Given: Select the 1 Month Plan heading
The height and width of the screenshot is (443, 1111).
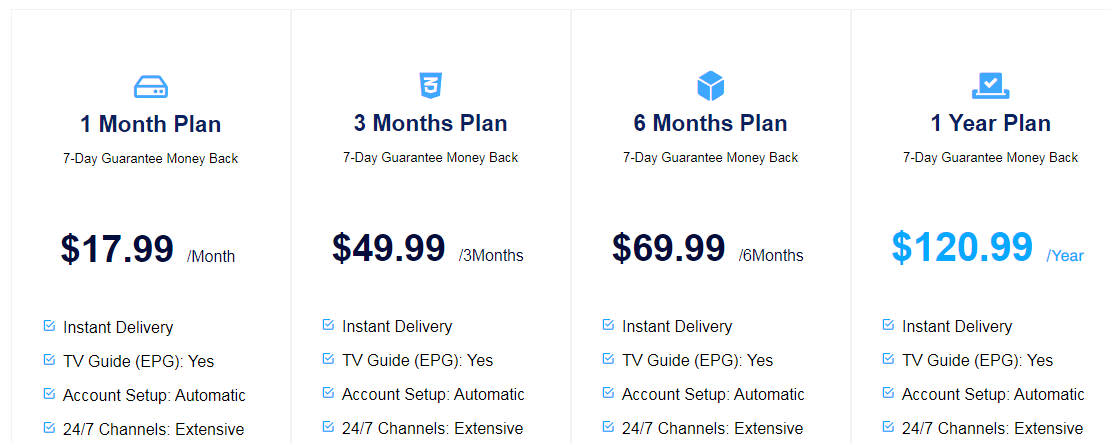Looking at the screenshot, I should 150,125.
